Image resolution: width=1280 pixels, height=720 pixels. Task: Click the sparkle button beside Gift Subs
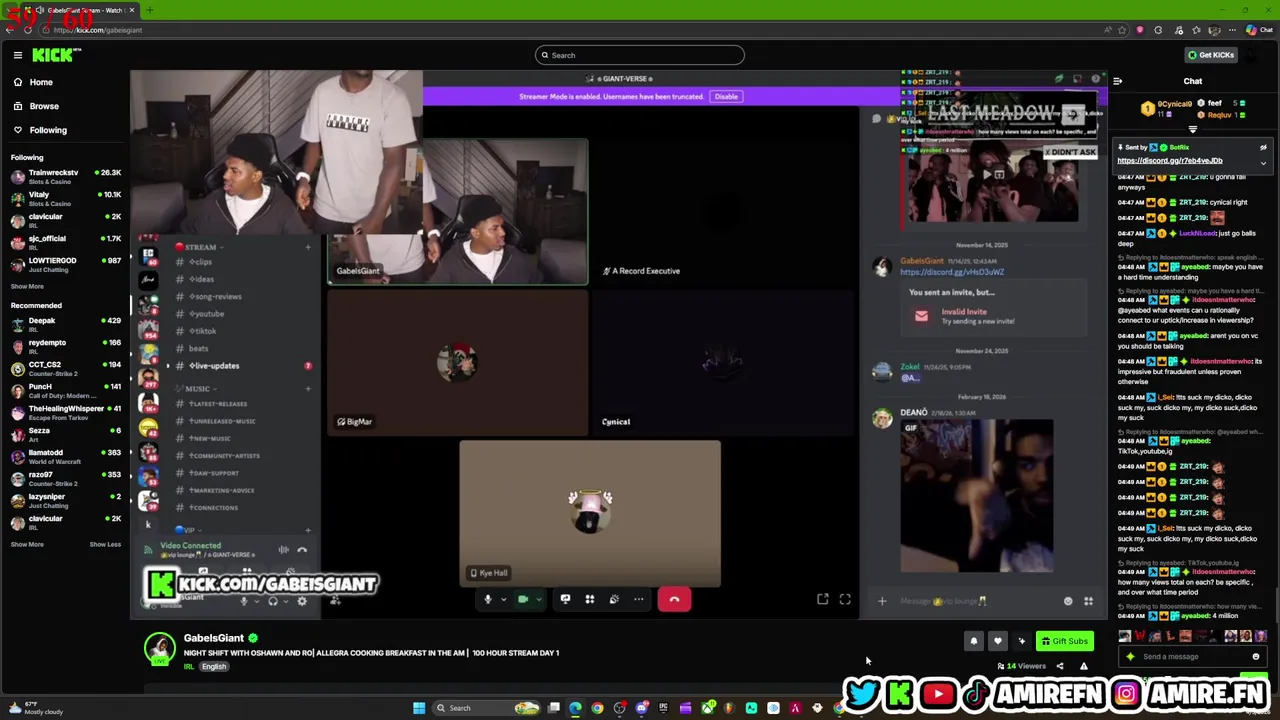pyautogui.click(x=1021, y=641)
